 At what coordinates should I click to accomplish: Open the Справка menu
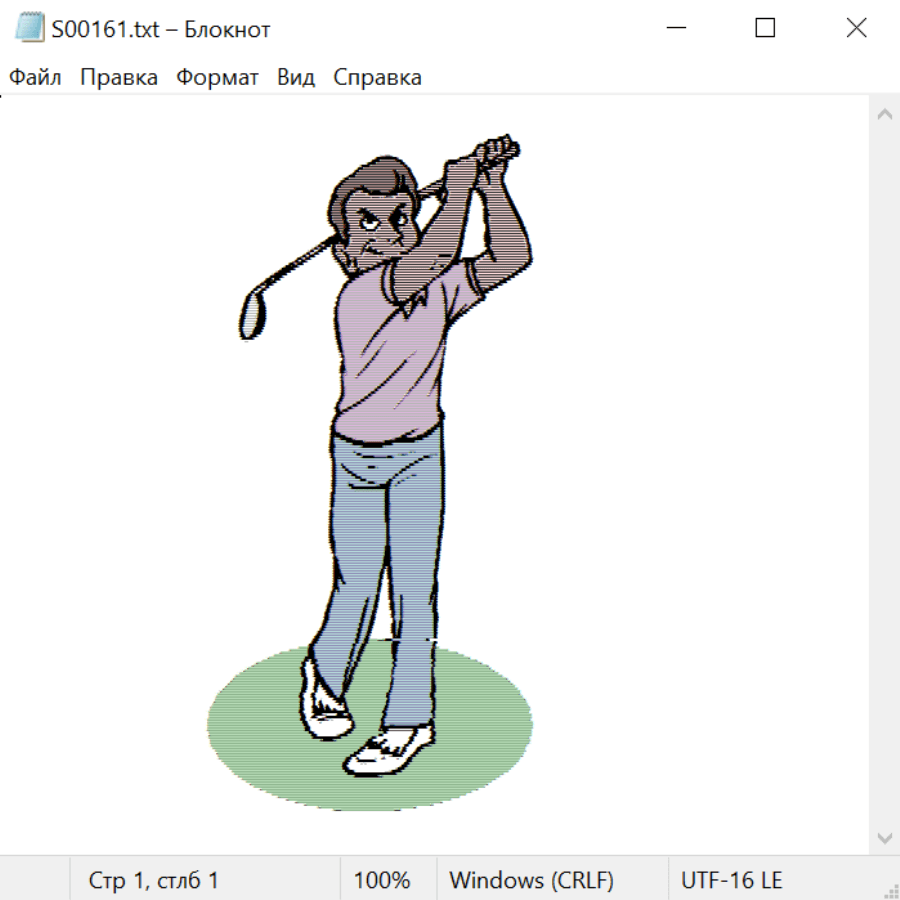(377, 78)
